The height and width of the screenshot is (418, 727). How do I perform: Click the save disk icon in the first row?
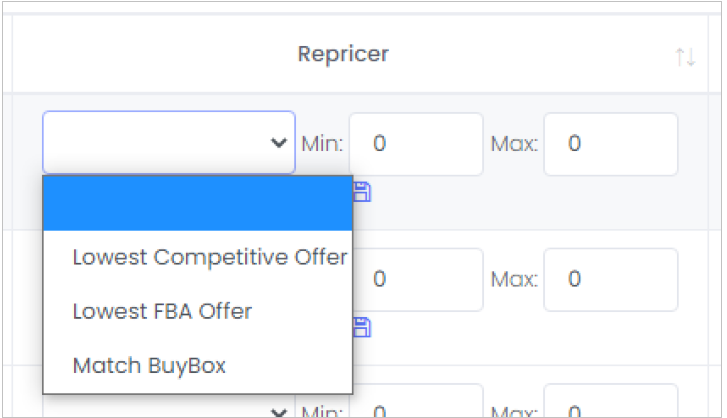tap(362, 192)
